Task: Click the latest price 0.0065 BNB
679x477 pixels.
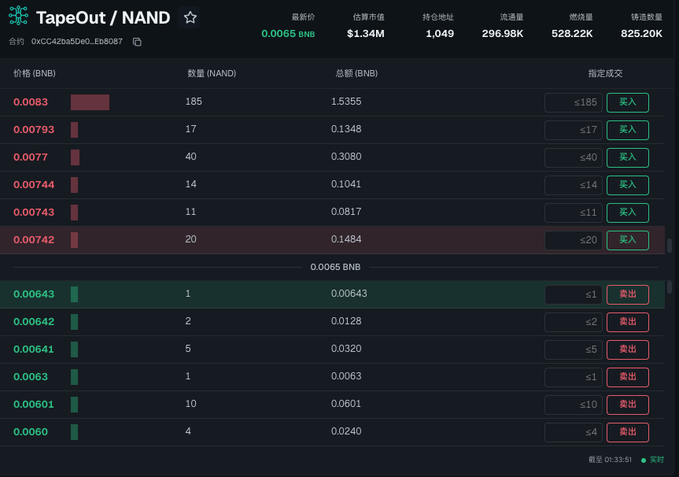Action: pos(288,34)
